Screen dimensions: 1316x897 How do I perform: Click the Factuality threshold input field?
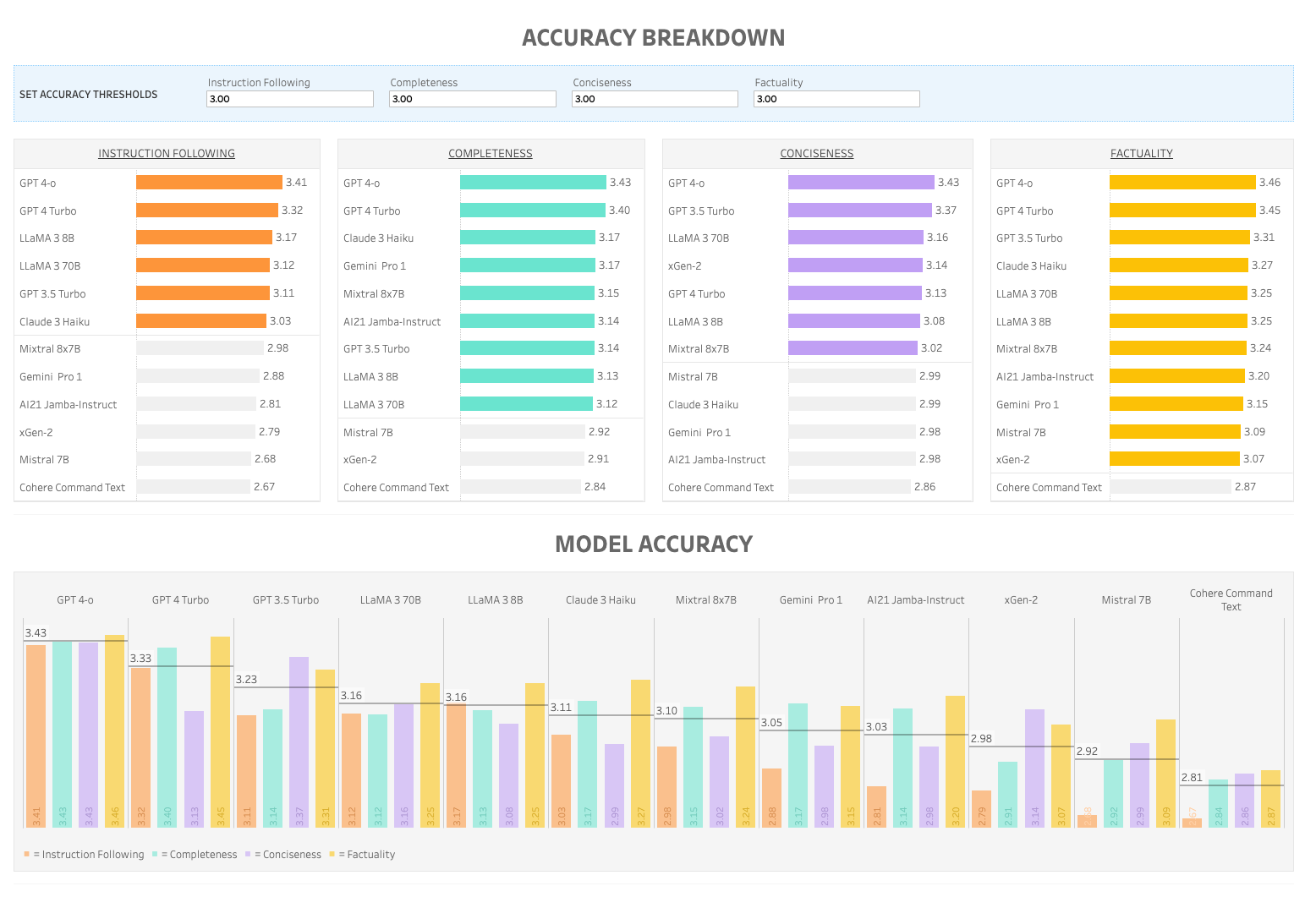click(x=836, y=99)
